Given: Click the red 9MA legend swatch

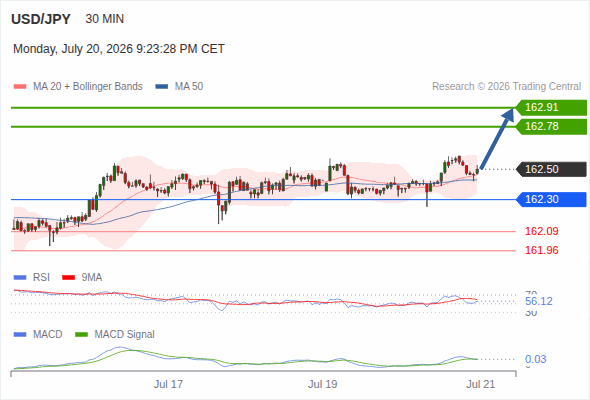Looking at the screenshot, I should click(x=68, y=278).
